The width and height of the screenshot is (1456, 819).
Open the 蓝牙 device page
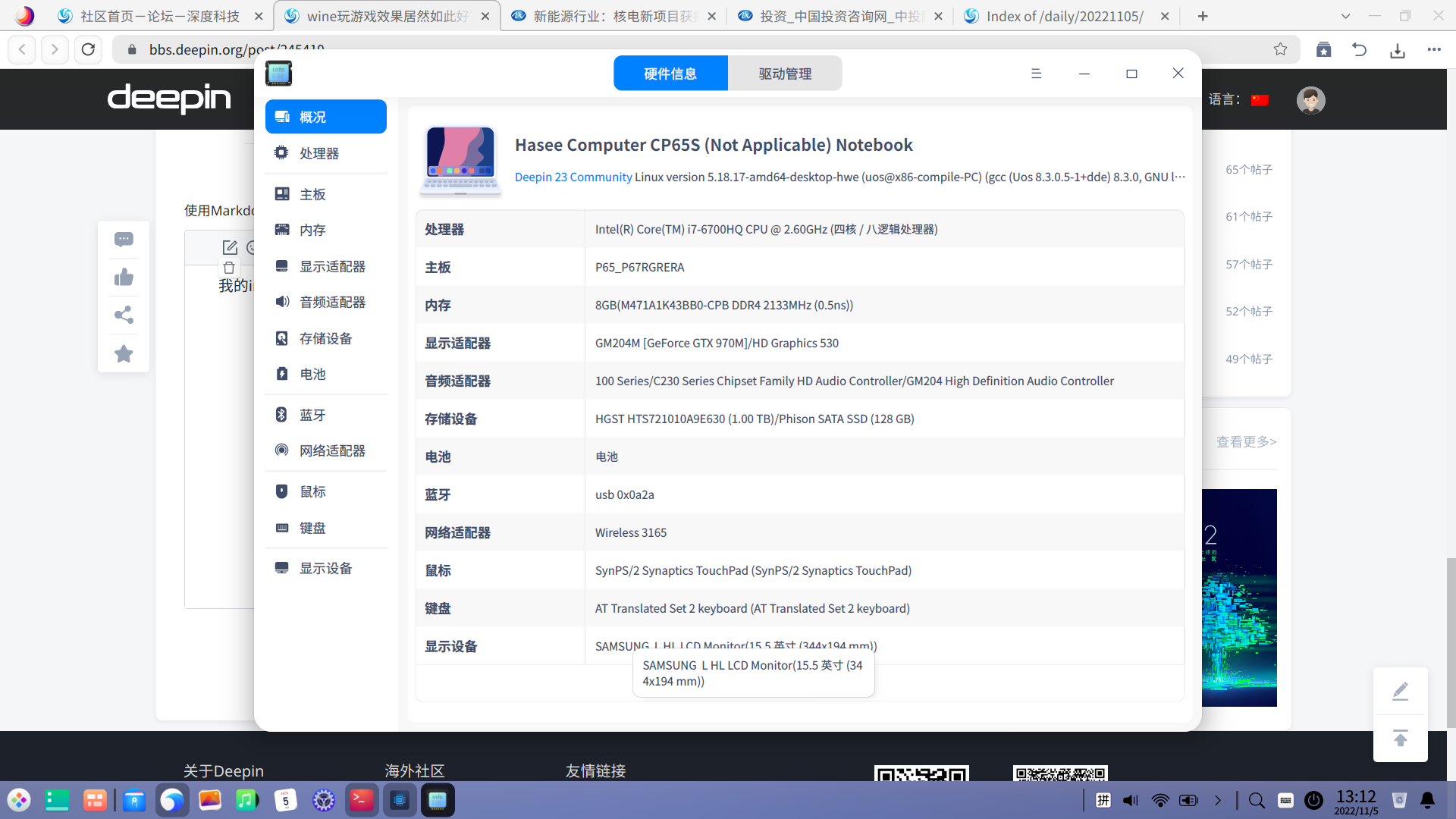tap(312, 415)
